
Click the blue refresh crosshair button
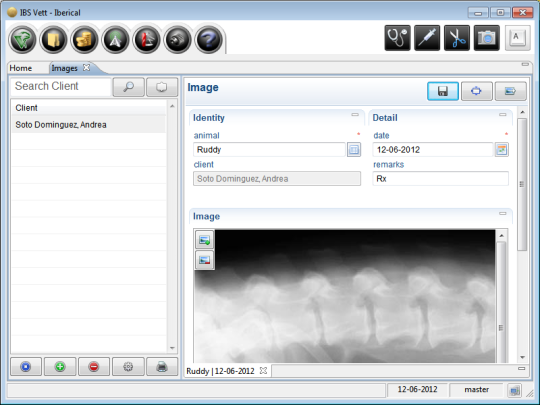coord(477,91)
